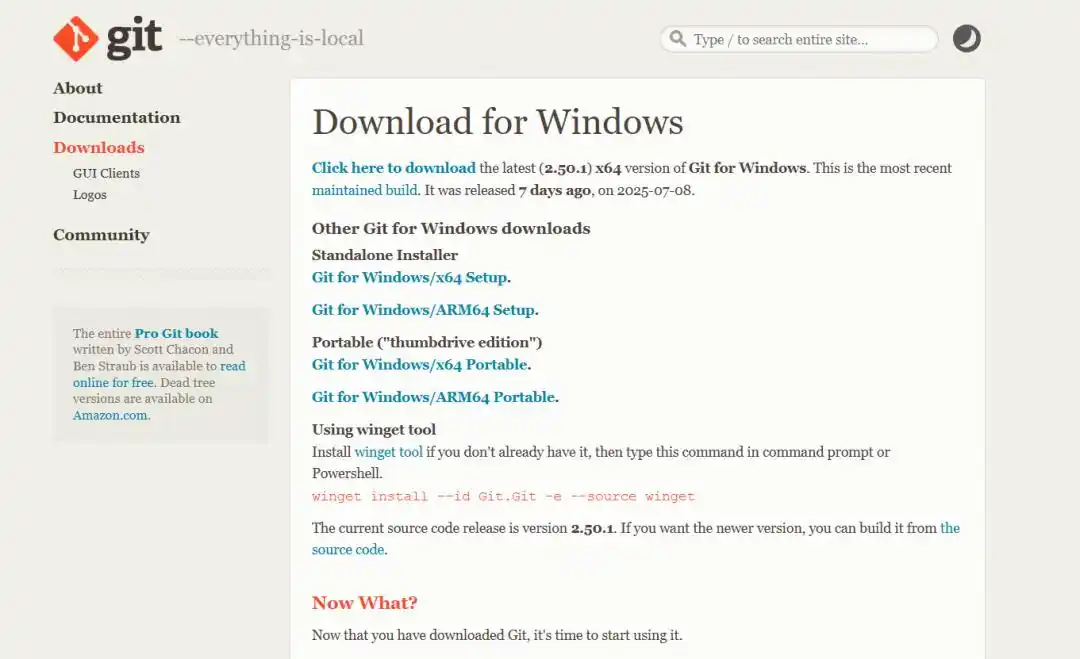
Task: Open the Documentation section
Action: tap(117, 118)
